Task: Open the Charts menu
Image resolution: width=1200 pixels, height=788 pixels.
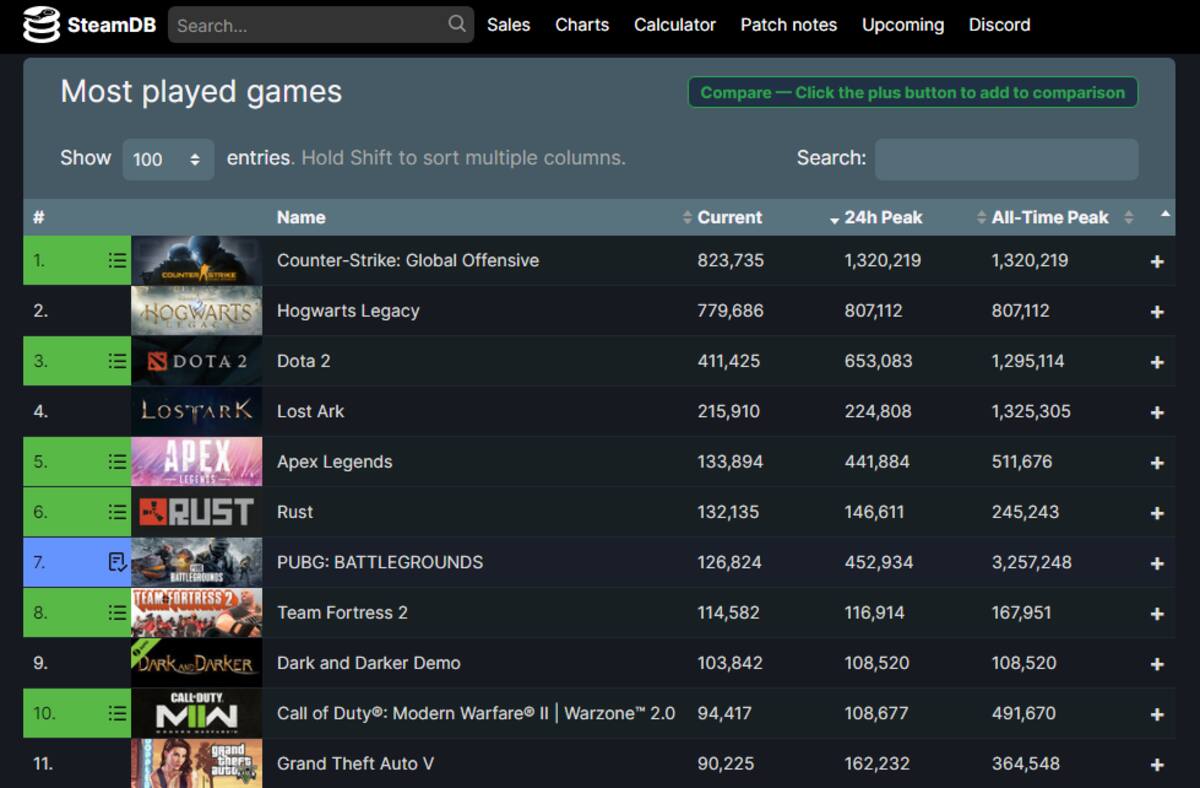Action: (582, 25)
